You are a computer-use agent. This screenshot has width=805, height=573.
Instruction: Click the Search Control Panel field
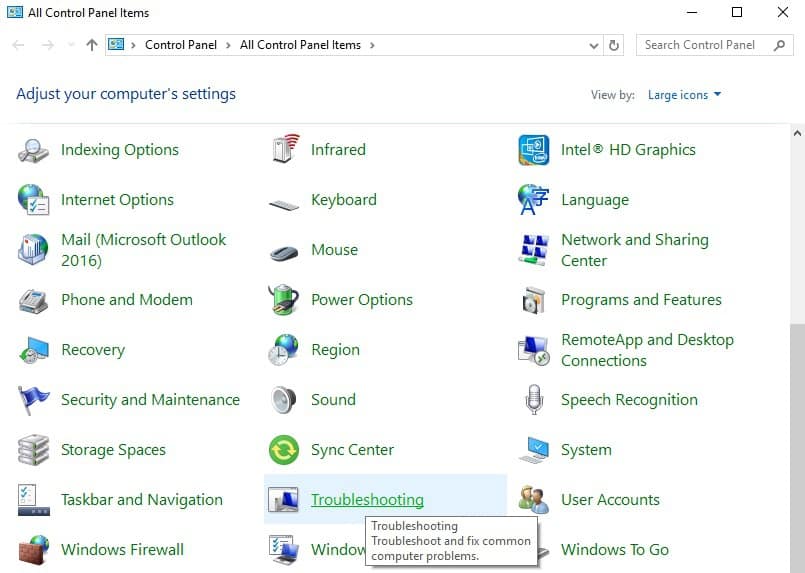[715, 45]
